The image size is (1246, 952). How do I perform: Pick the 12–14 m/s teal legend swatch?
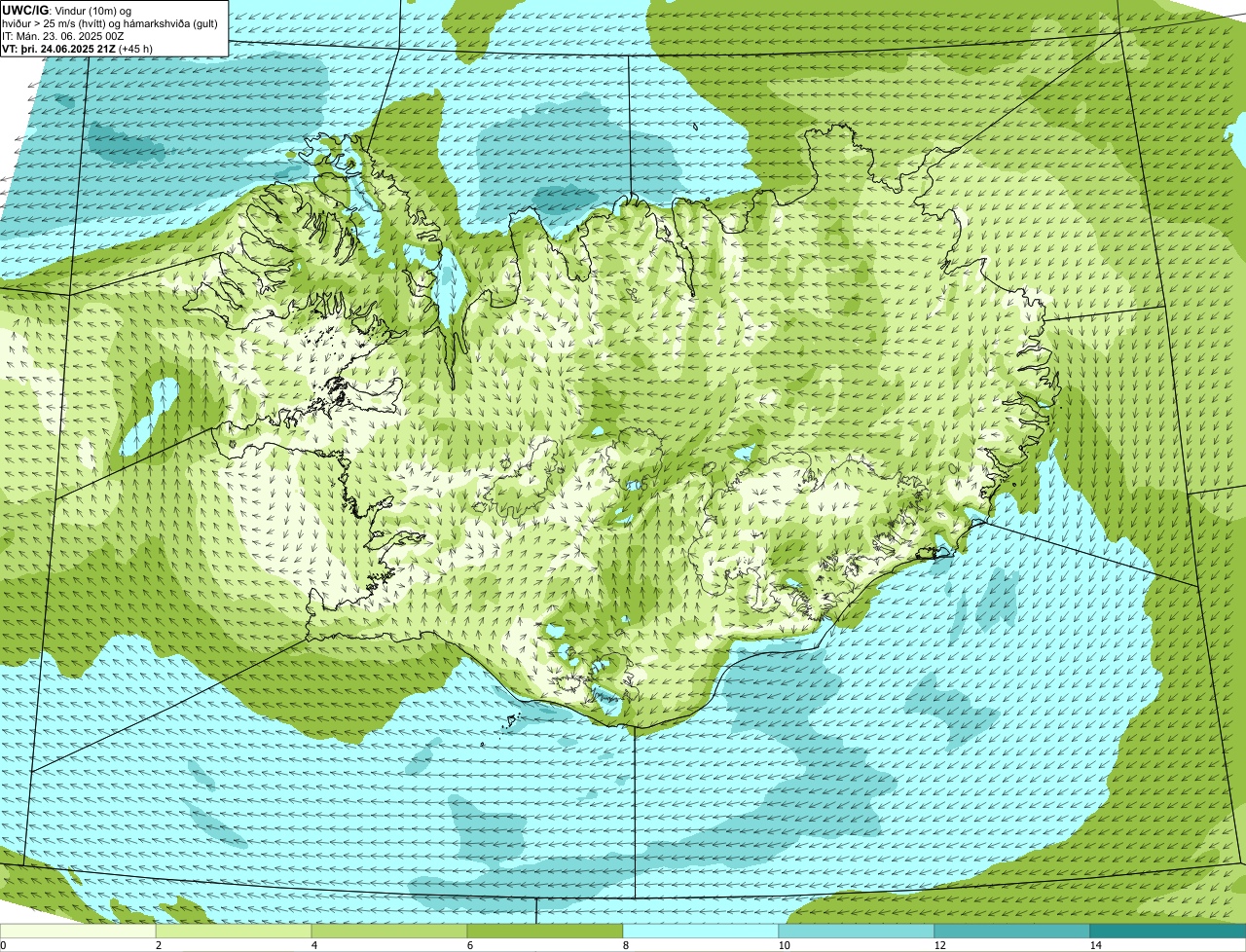coord(1012,931)
